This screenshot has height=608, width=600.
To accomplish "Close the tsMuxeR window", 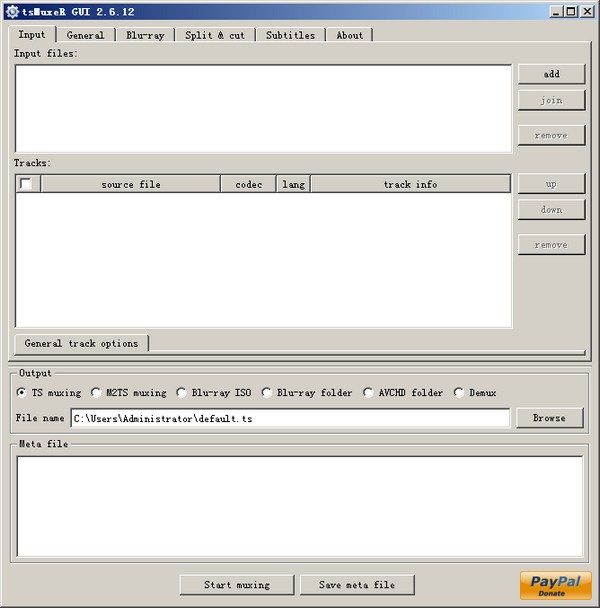I will click(588, 12).
